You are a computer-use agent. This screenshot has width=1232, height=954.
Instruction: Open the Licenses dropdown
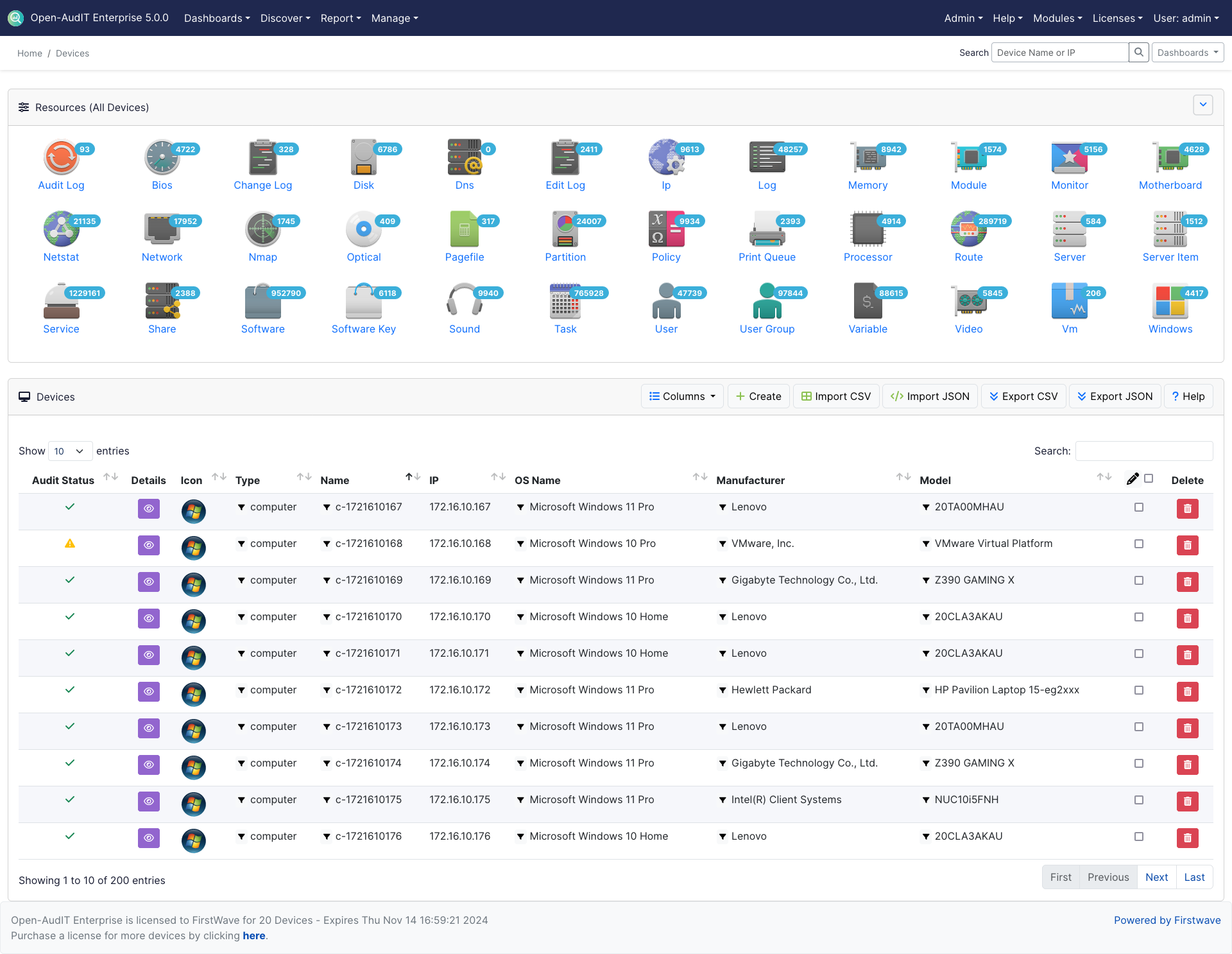(x=1117, y=18)
